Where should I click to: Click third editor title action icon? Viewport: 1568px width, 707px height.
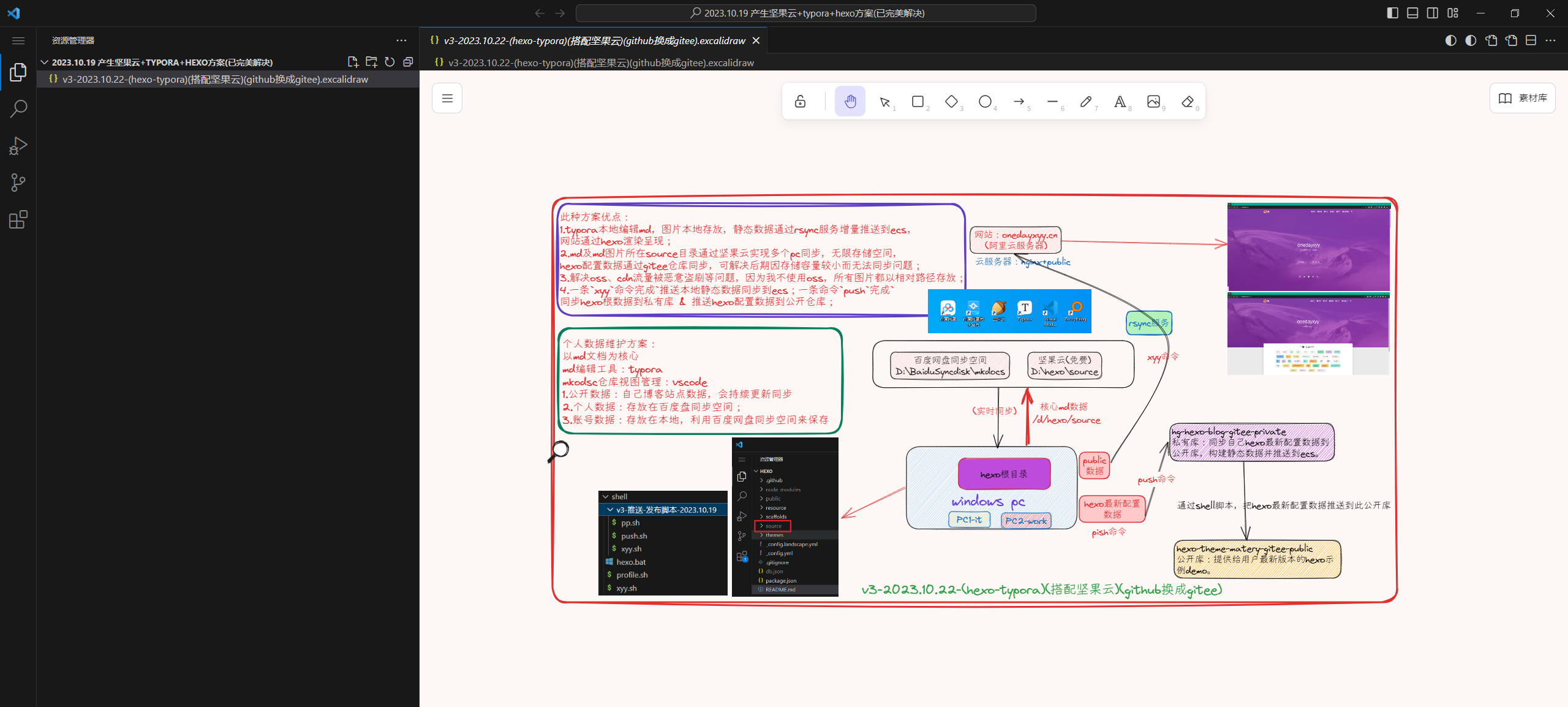(1491, 40)
